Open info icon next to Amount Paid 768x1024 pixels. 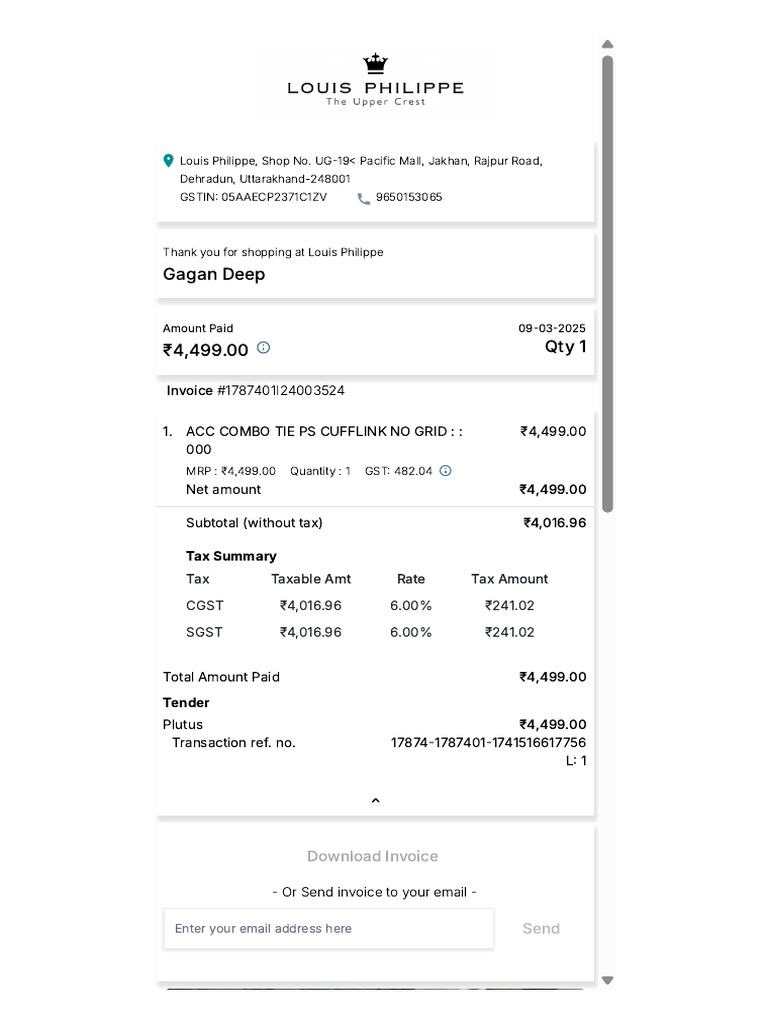263,348
